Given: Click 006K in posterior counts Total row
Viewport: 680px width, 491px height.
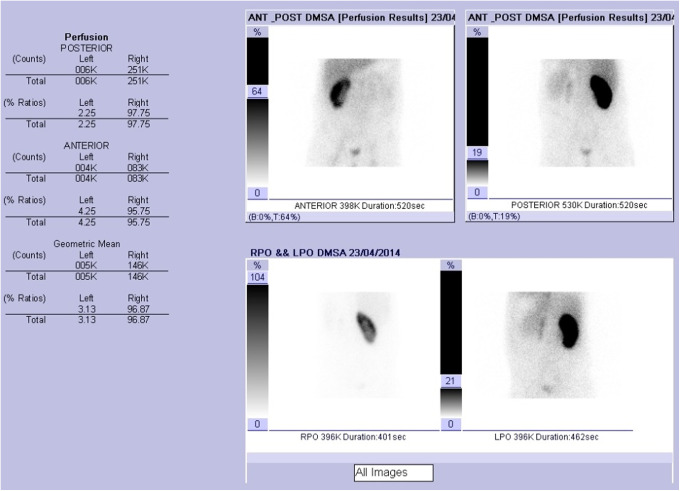Looking at the screenshot, I should (86, 81).
